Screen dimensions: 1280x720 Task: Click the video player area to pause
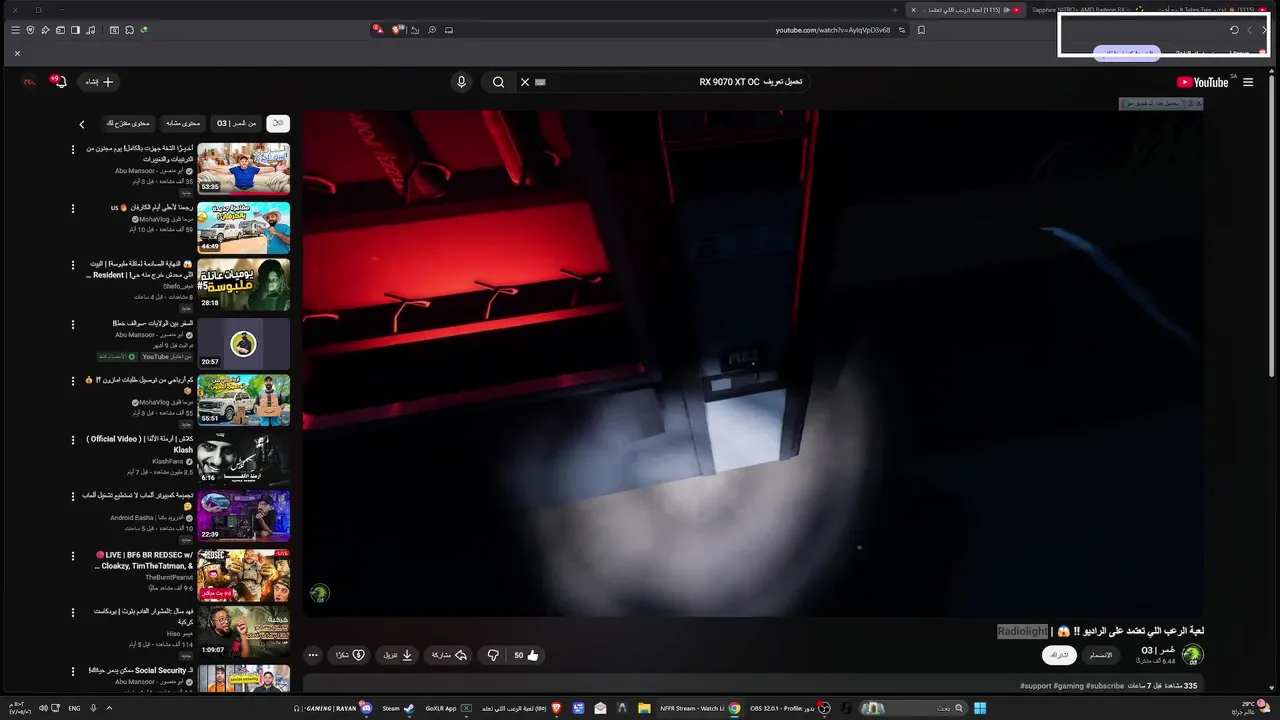tap(753, 363)
